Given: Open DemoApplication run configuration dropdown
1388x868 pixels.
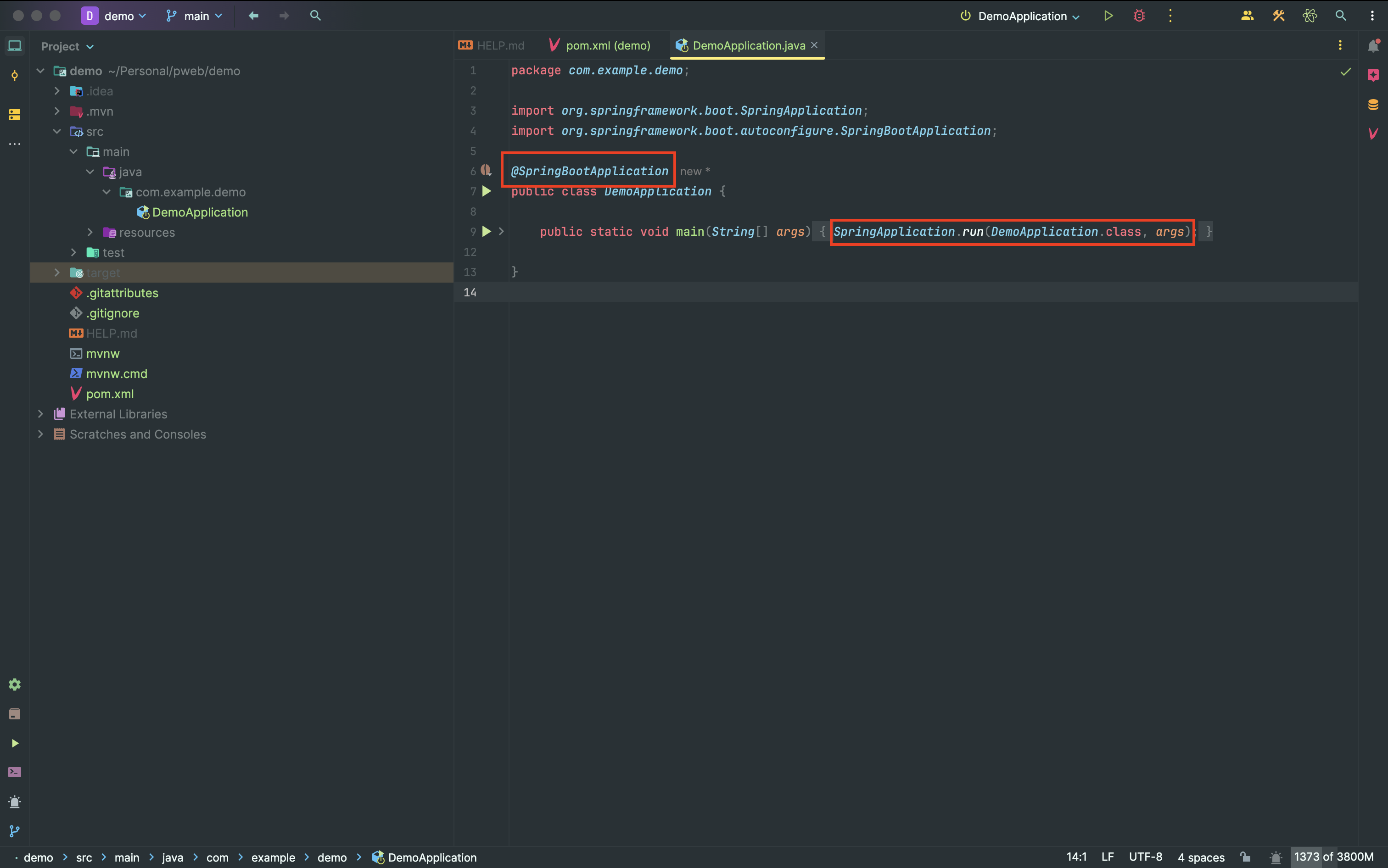Looking at the screenshot, I should 1021,16.
